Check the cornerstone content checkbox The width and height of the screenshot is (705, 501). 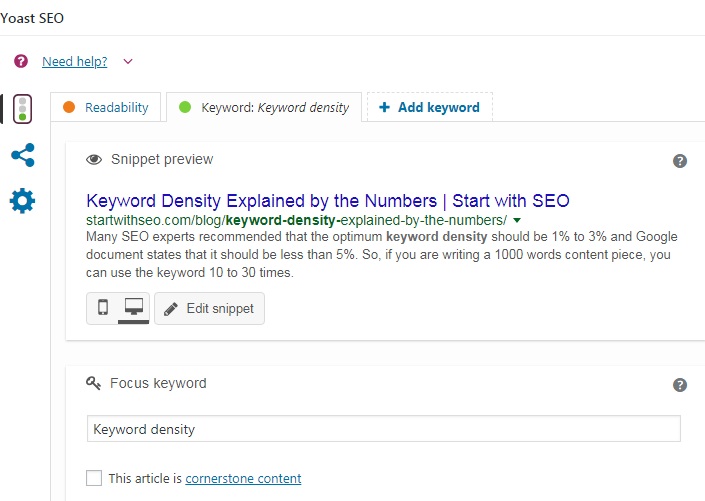point(94,478)
